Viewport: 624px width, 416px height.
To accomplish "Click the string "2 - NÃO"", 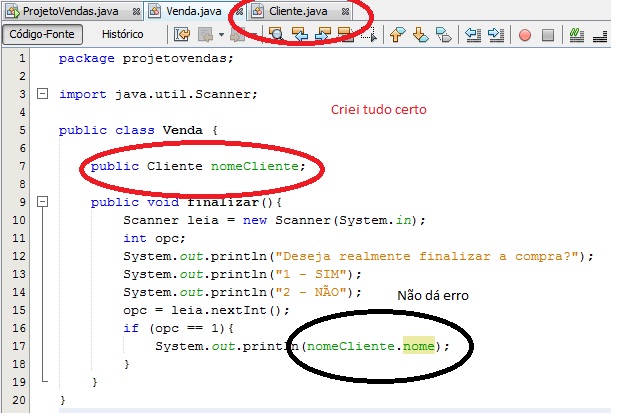I will [311, 292].
